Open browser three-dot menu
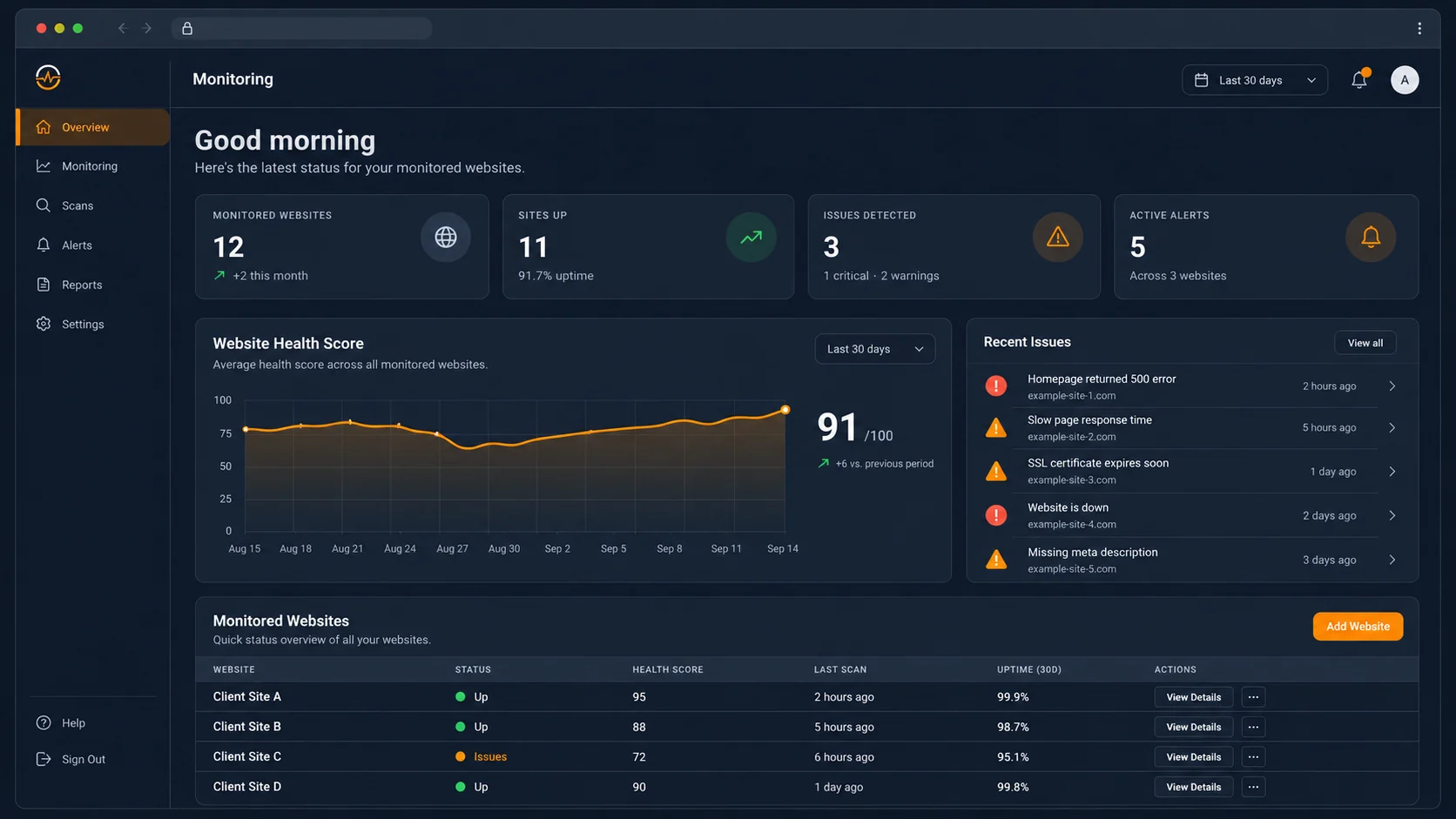The height and width of the screenshot is (819, 1456). [1419, 29]
